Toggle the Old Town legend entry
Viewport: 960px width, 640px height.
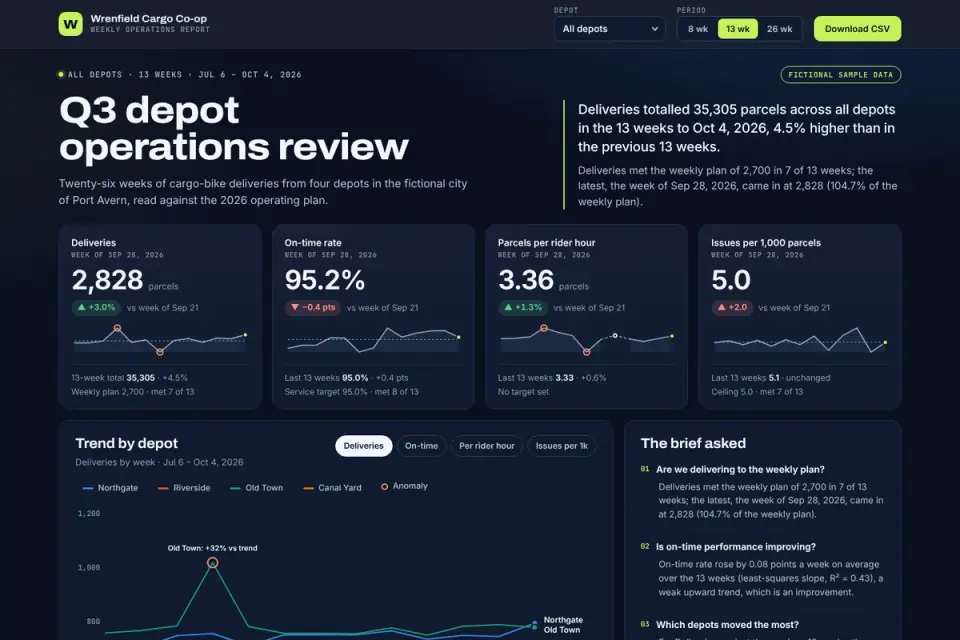pyautogui.click(x=257, y=488)
